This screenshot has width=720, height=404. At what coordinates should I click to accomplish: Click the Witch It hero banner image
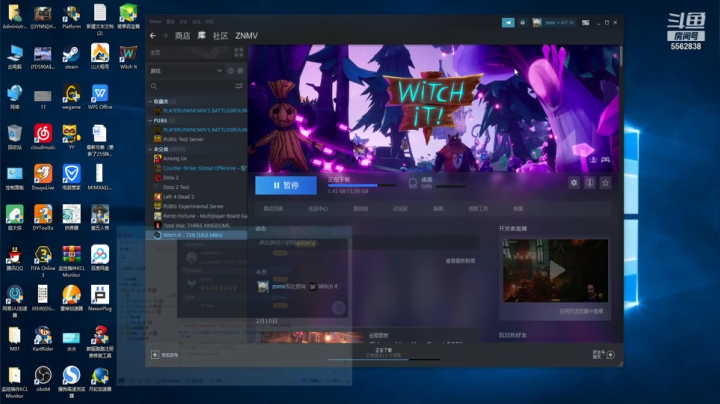pos(433,108)
